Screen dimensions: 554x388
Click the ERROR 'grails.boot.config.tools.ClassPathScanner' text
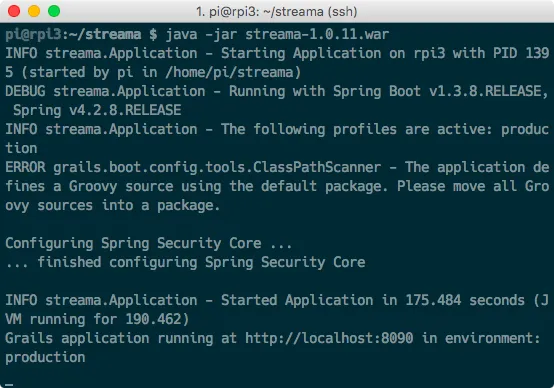[x=217, y=167]
